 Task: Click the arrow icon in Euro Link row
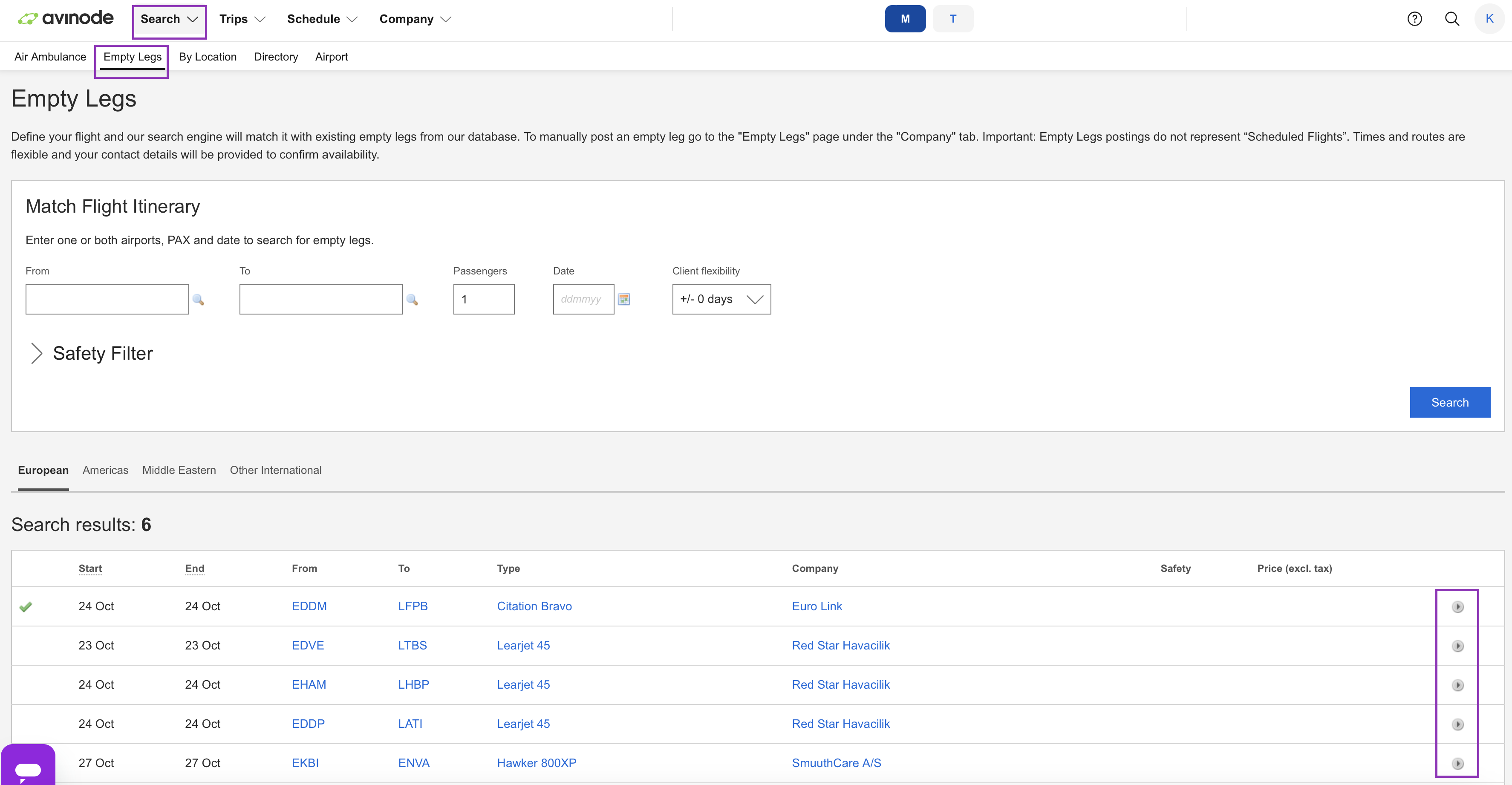(1457, 606)
